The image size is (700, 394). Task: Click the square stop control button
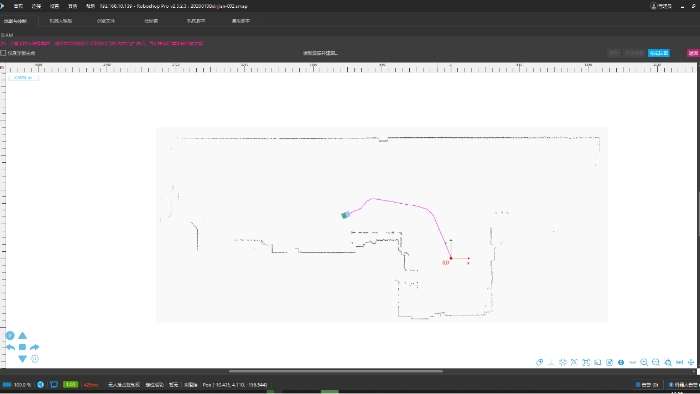click(22, 347)
